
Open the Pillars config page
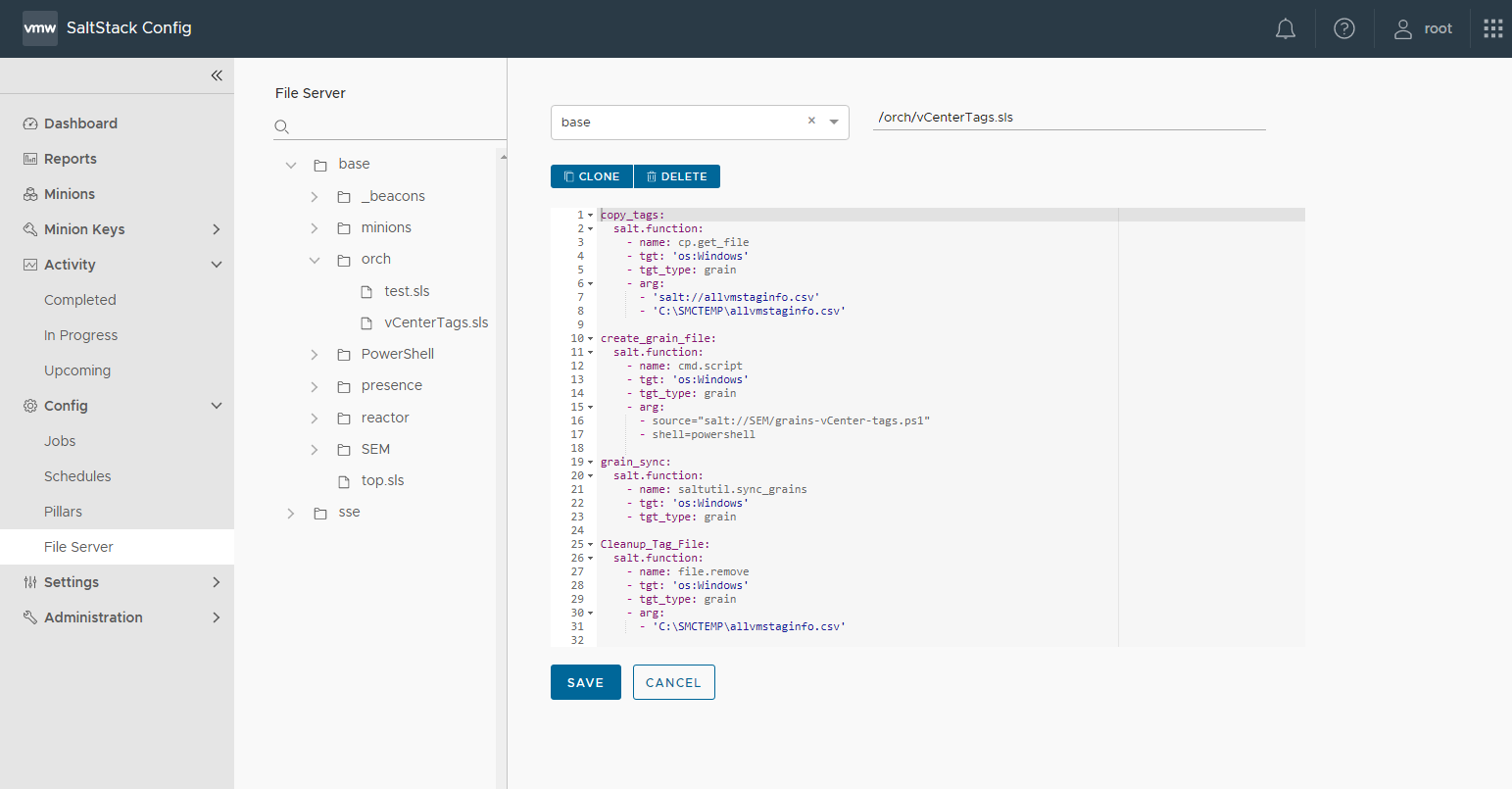63,512
